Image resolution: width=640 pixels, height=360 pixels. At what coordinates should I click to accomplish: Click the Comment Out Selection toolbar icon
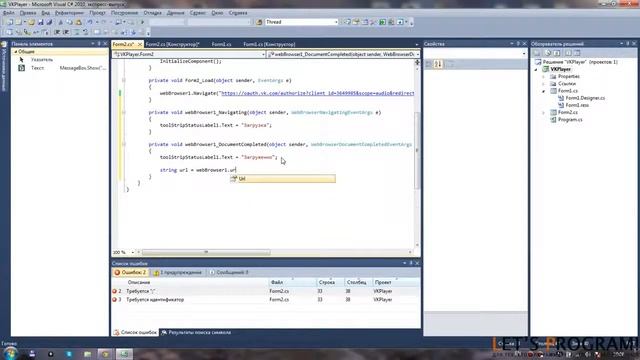coord(76,32)
